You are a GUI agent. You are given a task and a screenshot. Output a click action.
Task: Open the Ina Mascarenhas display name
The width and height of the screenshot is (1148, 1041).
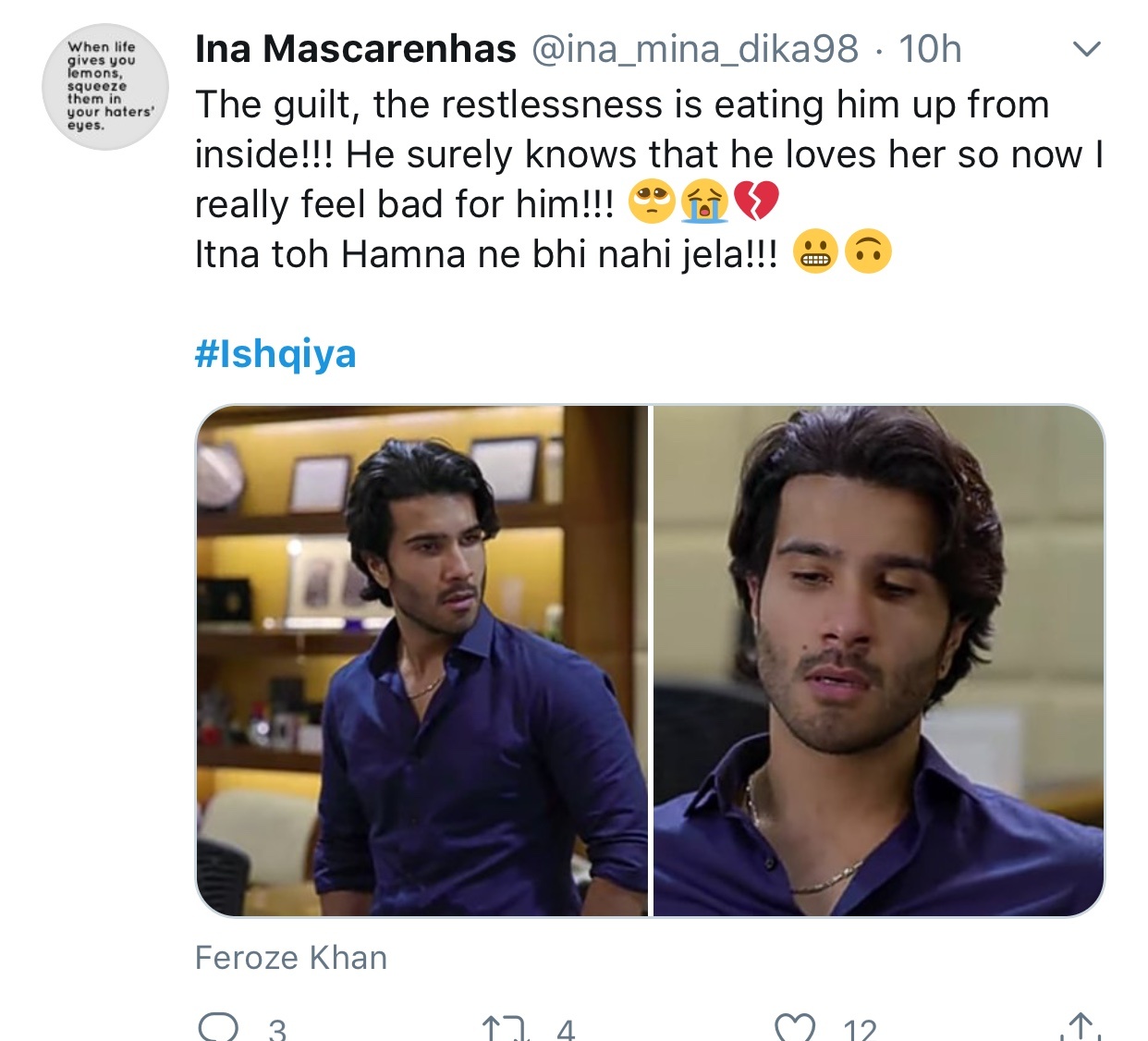[356, 49]
